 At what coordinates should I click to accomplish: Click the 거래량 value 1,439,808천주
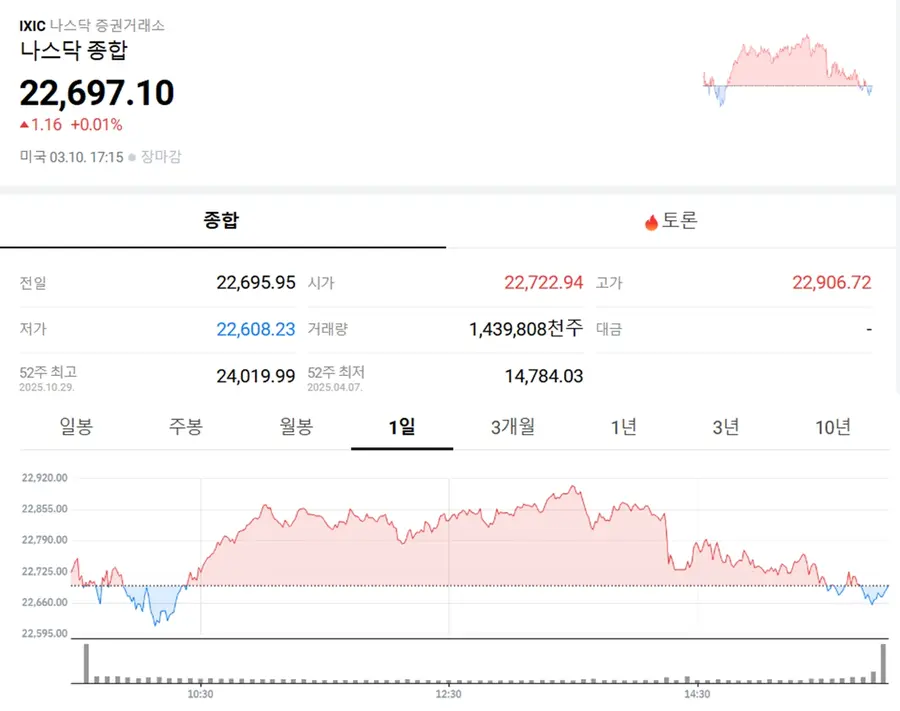click(526, 329)
